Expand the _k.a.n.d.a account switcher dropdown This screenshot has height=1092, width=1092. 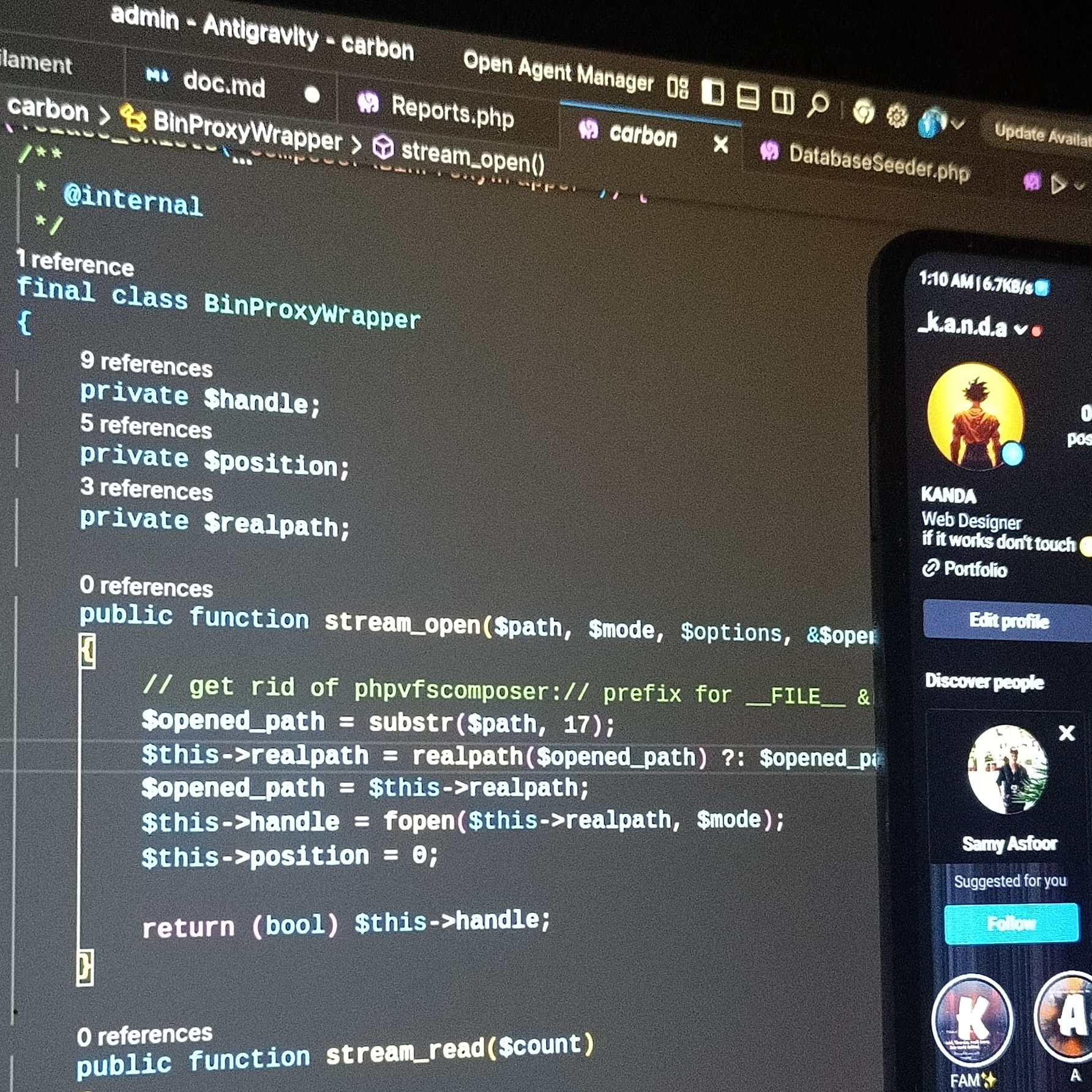click(x=1020, y=329)
